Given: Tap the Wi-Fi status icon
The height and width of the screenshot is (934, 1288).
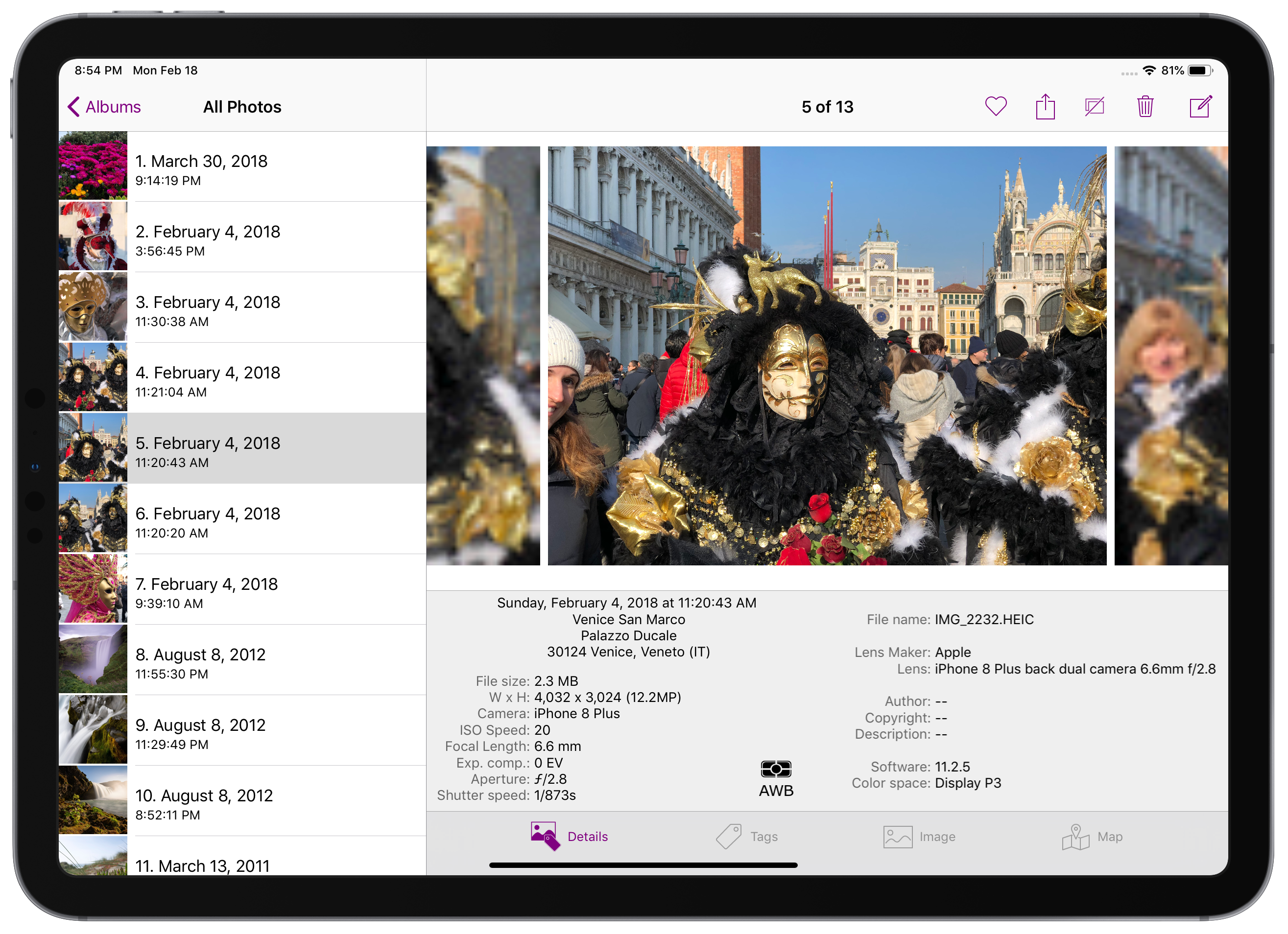Looking at the screenshot, I should [x=1149, y=70].
